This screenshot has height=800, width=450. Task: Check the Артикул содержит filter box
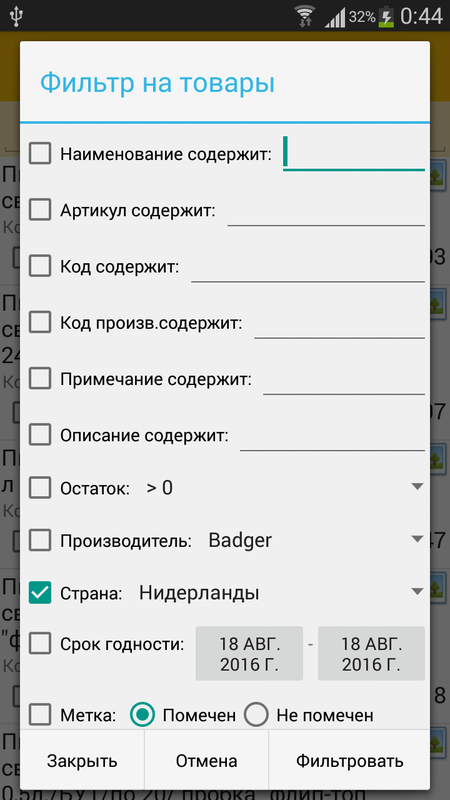[x=40, y=210]
